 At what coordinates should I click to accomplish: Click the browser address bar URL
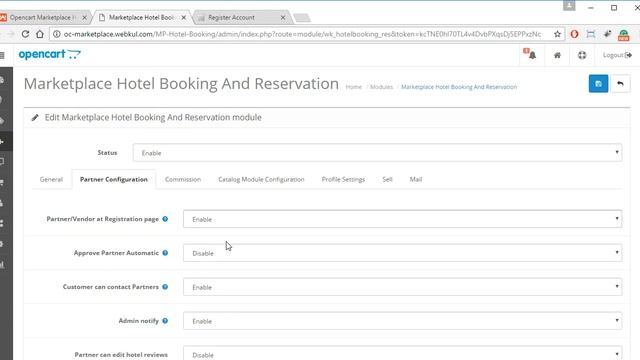(302, 34)
